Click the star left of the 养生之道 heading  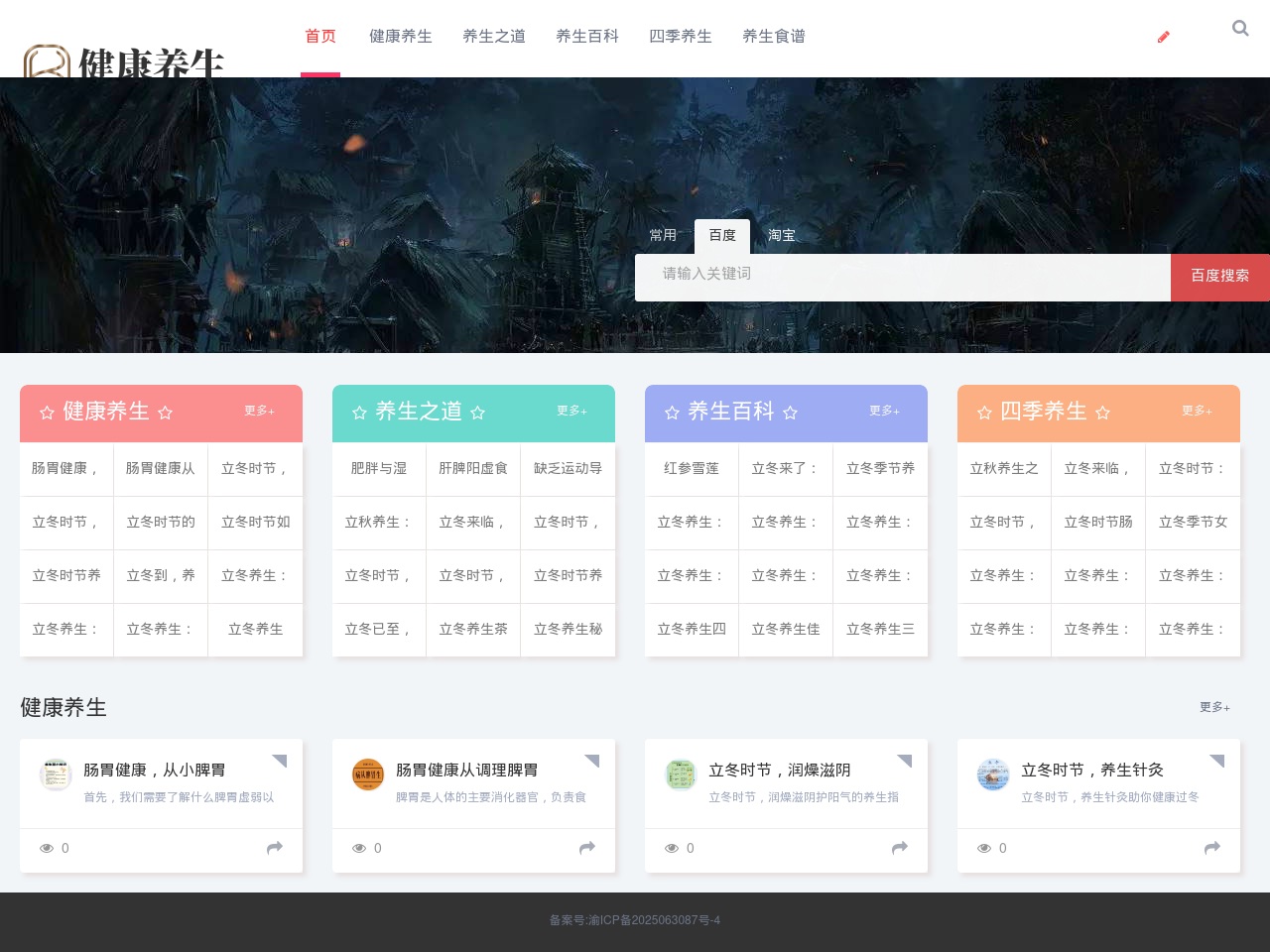point(359,413)
